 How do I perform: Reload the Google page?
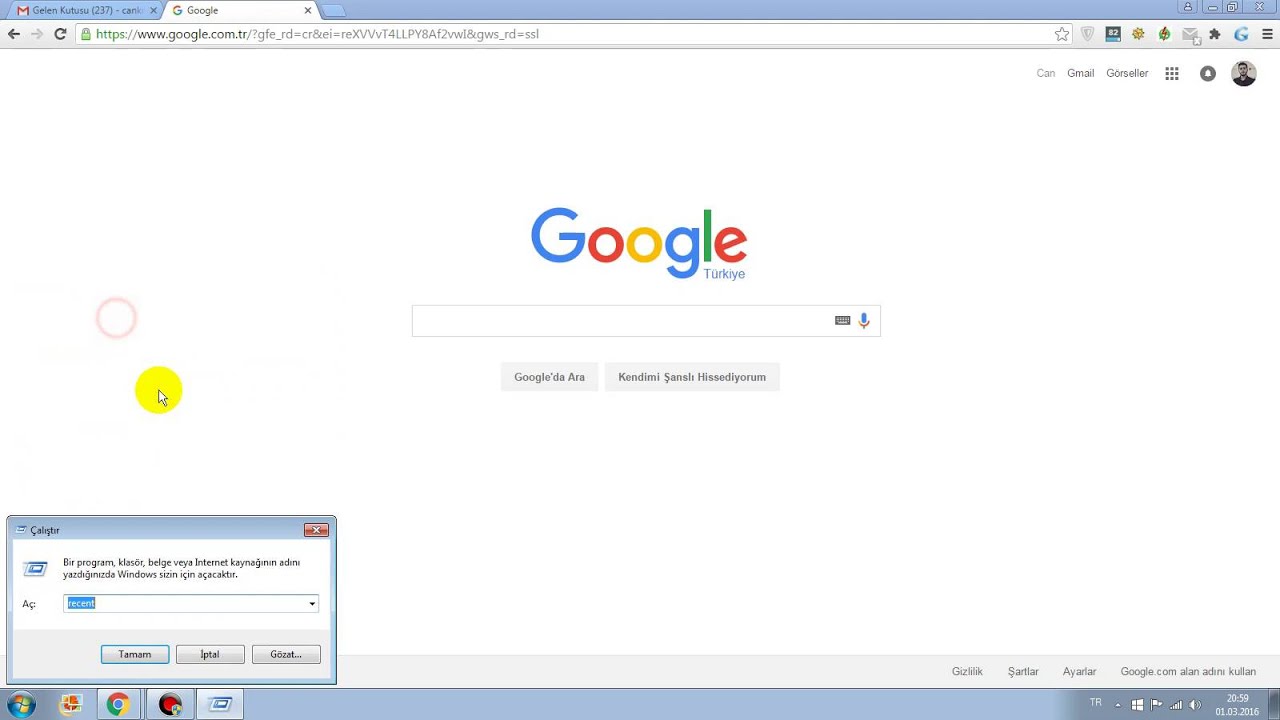click(x=60, y=34)
